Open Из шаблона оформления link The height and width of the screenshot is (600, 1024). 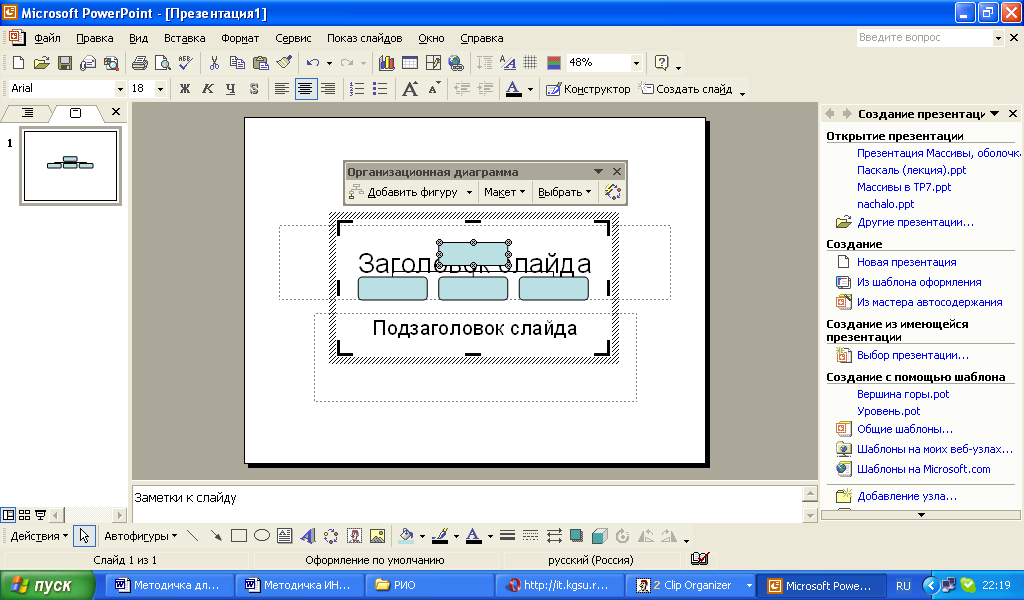(x=919, y=282)
